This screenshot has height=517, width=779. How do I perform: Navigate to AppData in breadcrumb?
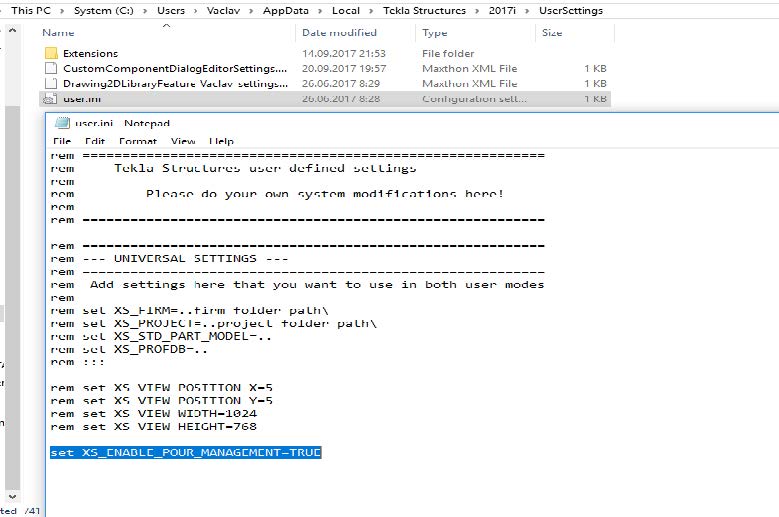[x=286, y=10]
